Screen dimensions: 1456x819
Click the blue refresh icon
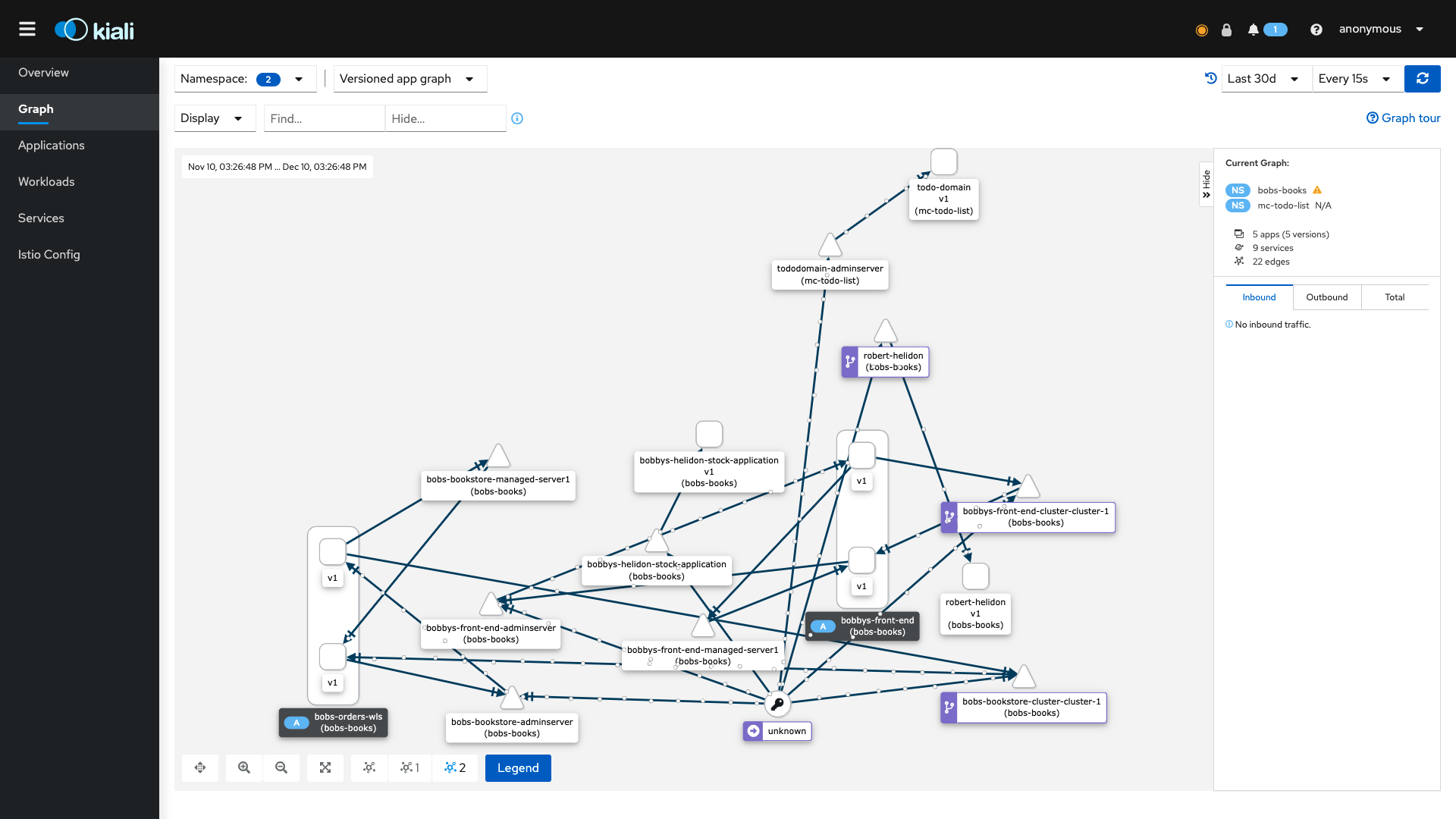[x=1423, y=78]
